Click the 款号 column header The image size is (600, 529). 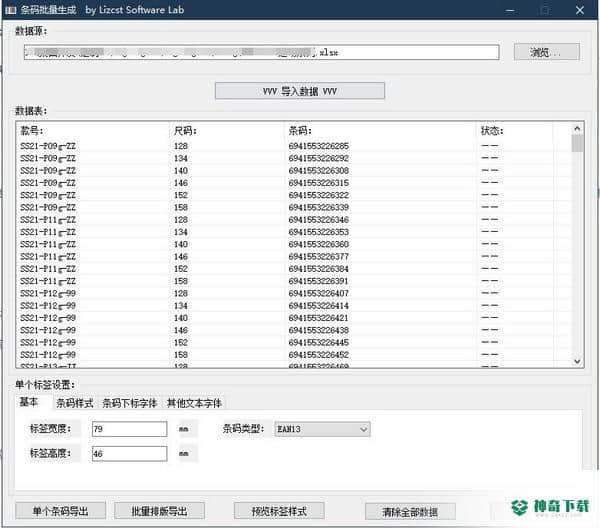(93, 131)
